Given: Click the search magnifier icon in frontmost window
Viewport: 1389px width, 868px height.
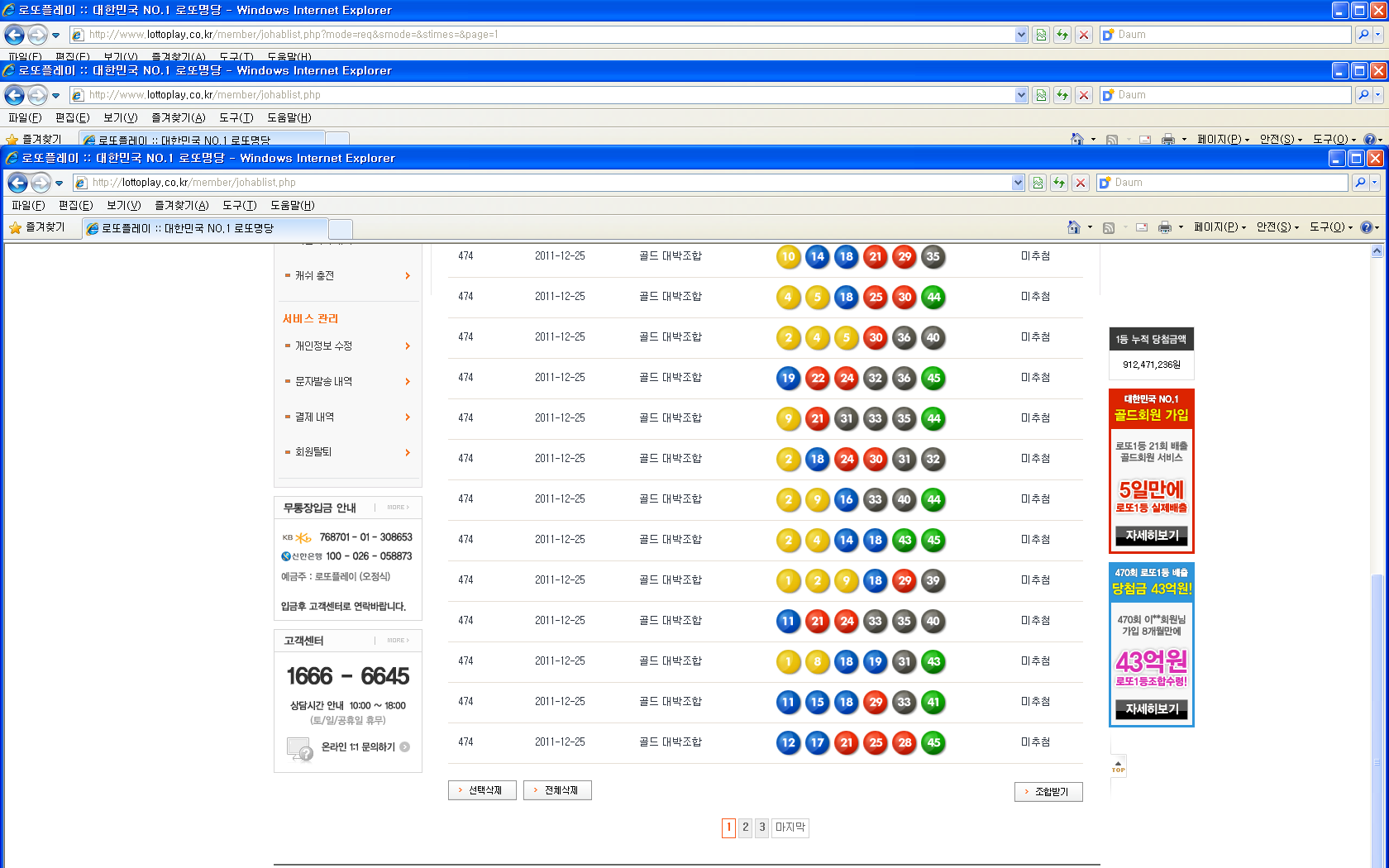Looking at the screenshot, I should [1360, 183].
